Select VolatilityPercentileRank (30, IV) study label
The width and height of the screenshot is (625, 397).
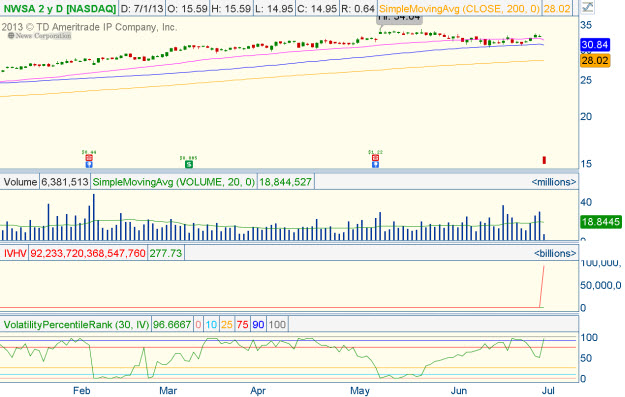click(76, 324)
